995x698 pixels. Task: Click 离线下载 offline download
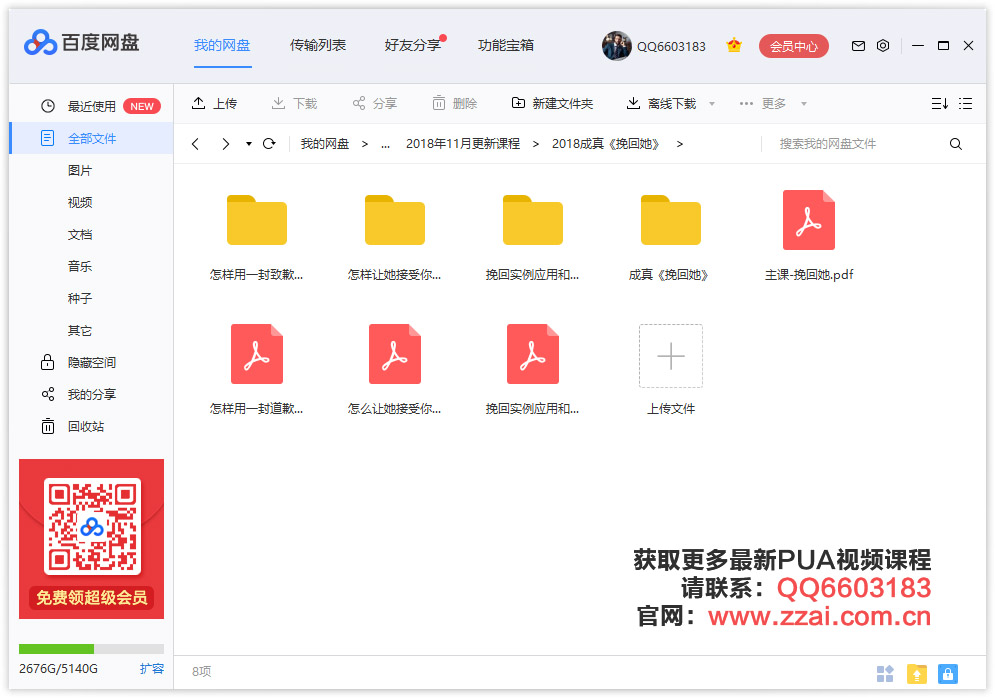[x=661, y=103]
